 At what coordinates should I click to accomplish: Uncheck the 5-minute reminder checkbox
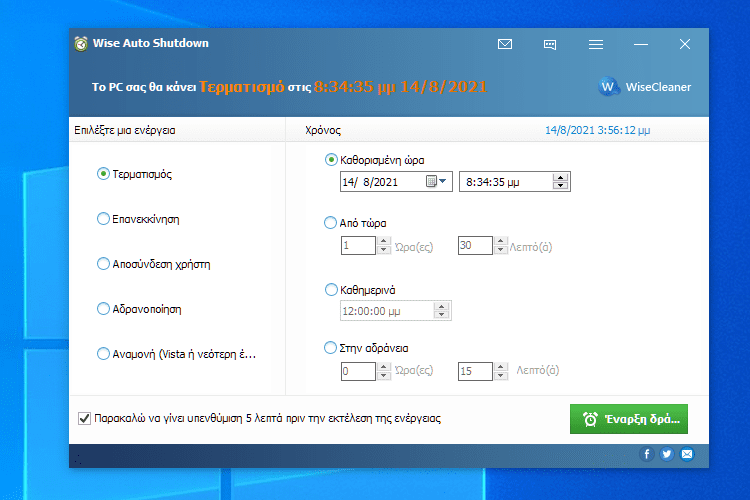click(84, 419)
